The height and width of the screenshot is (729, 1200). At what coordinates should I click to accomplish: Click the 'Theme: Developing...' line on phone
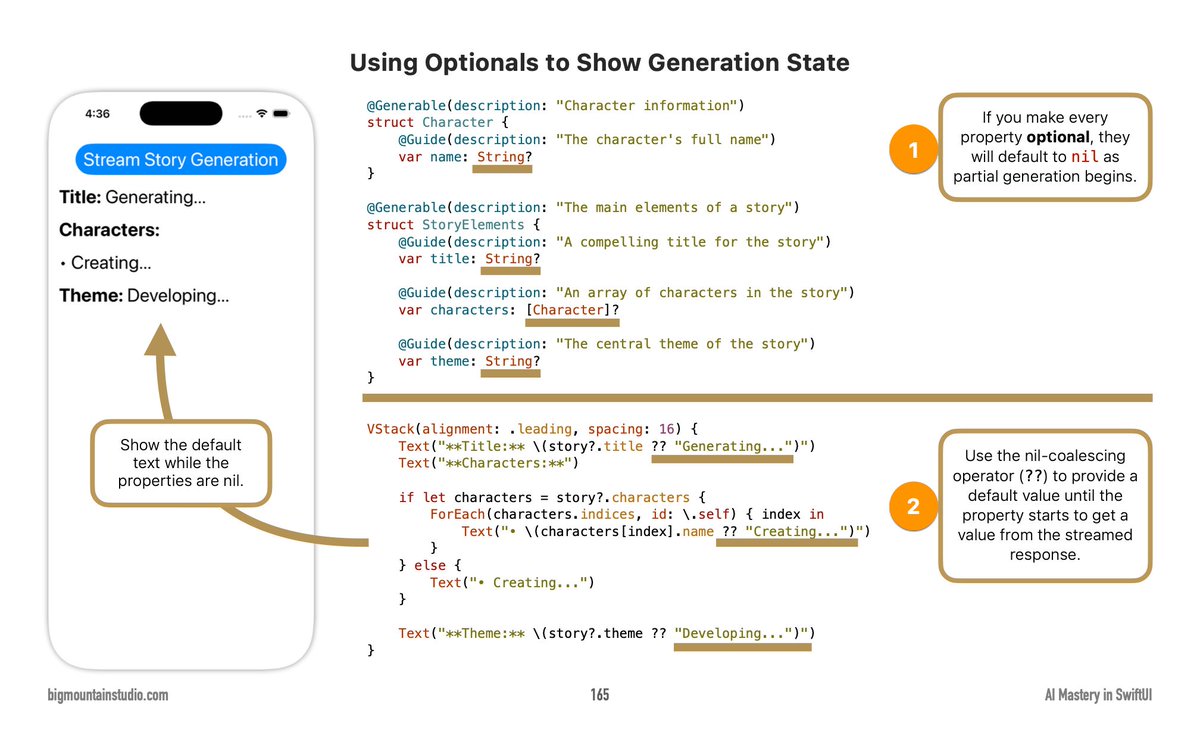144,296
